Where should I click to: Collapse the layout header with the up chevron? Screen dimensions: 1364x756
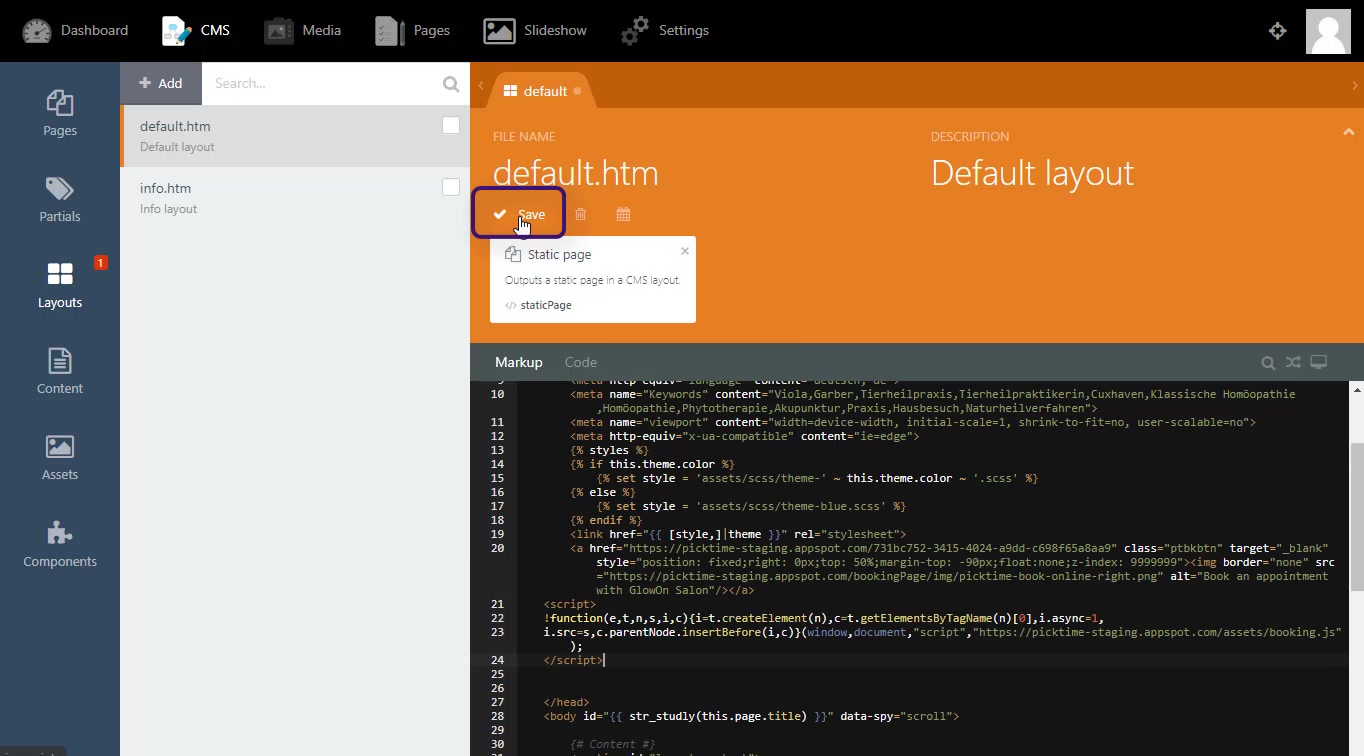pos(1346,132)
